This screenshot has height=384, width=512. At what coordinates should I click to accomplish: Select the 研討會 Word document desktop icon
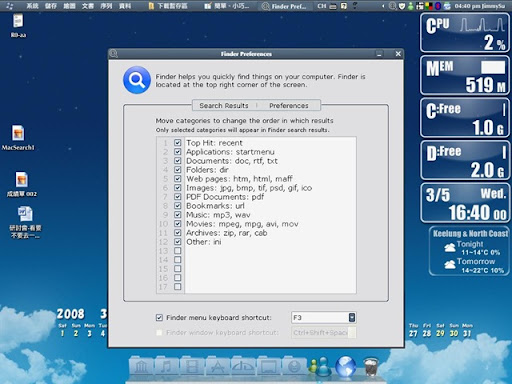point(25,222)
